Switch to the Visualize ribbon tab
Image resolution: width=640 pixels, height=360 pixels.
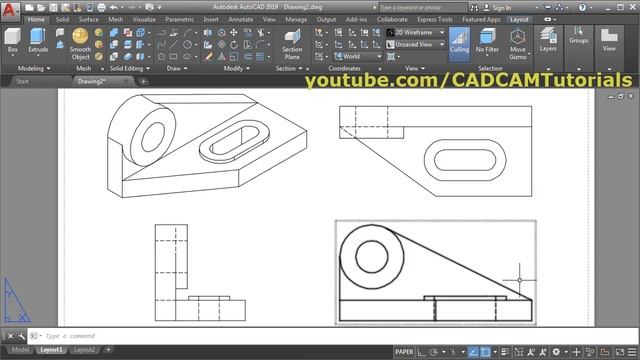144,19
